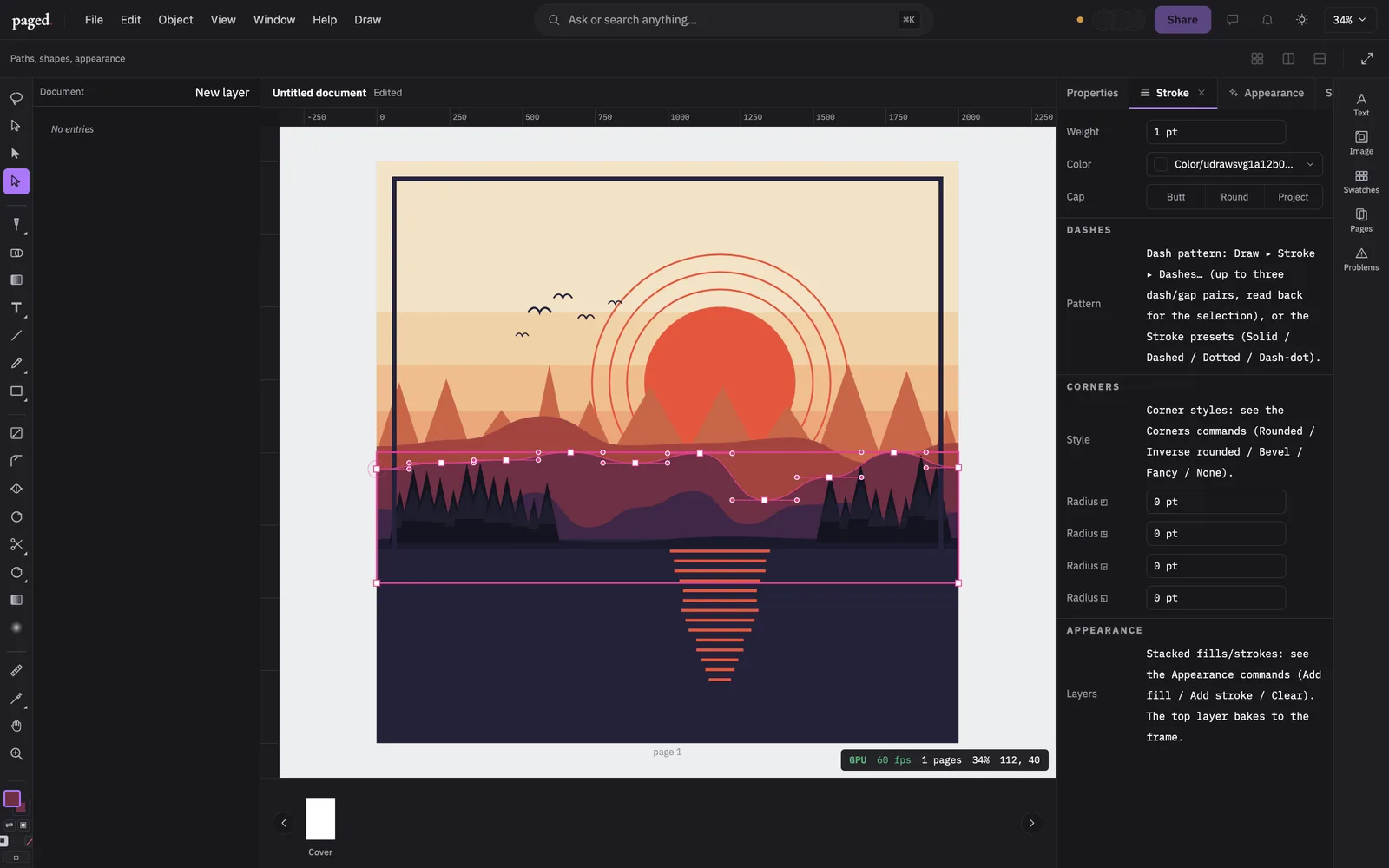
Task: Click the fill color swatch
Action: click(x=12, y=798)
